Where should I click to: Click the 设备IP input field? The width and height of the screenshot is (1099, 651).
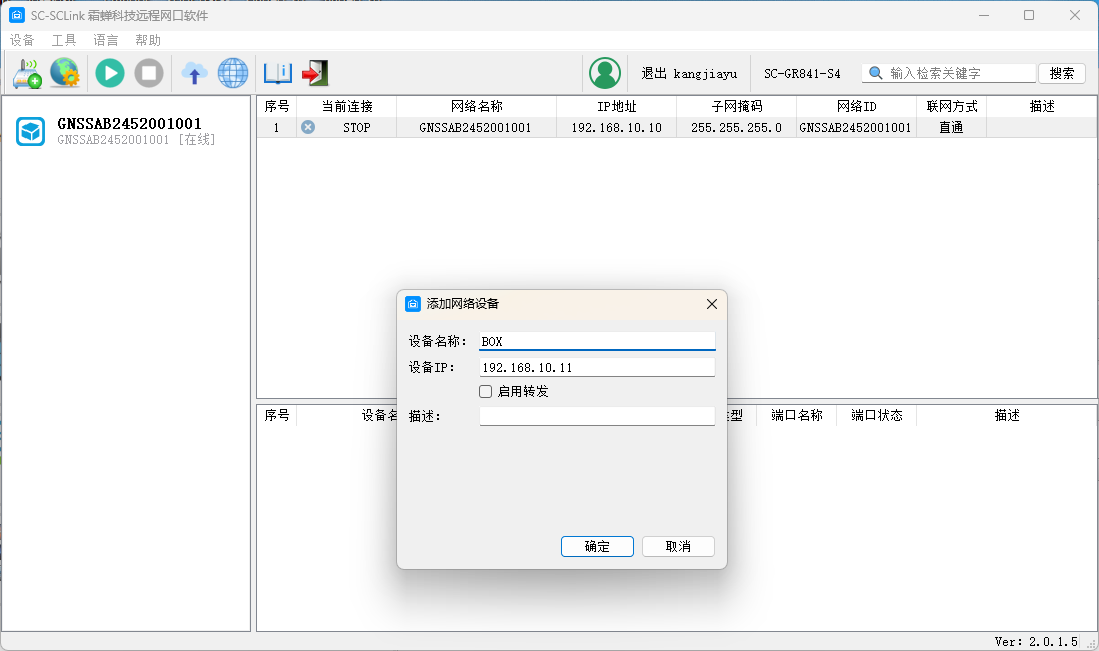[597, 367]
